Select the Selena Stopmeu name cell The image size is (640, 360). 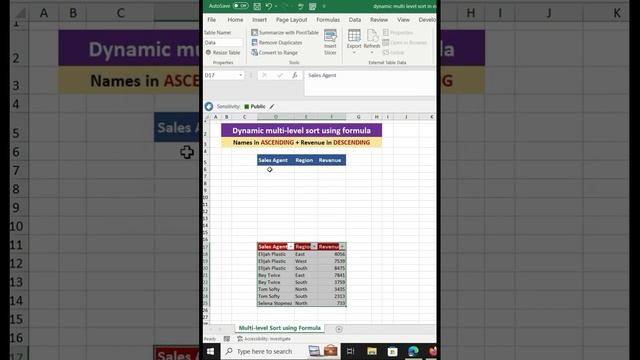276,303
